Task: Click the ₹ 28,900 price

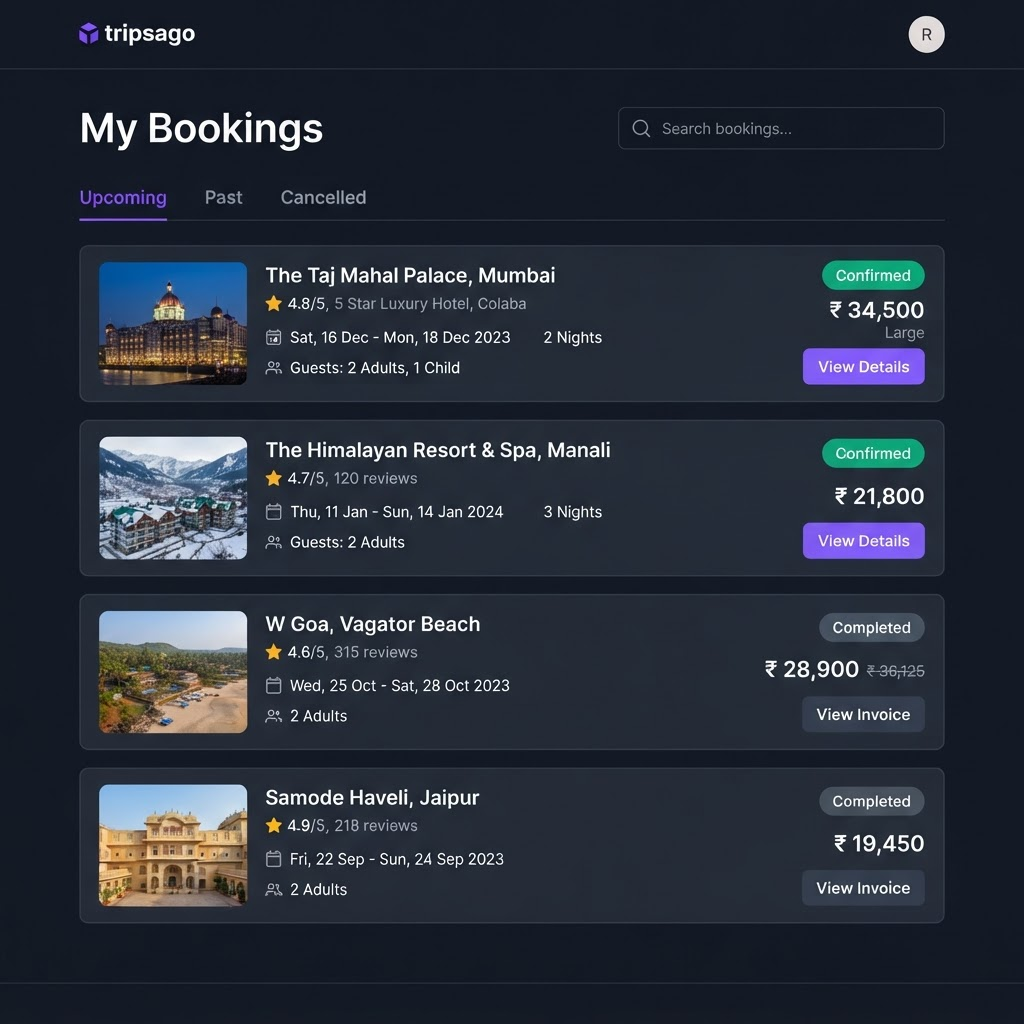Action: coord(812,669)
